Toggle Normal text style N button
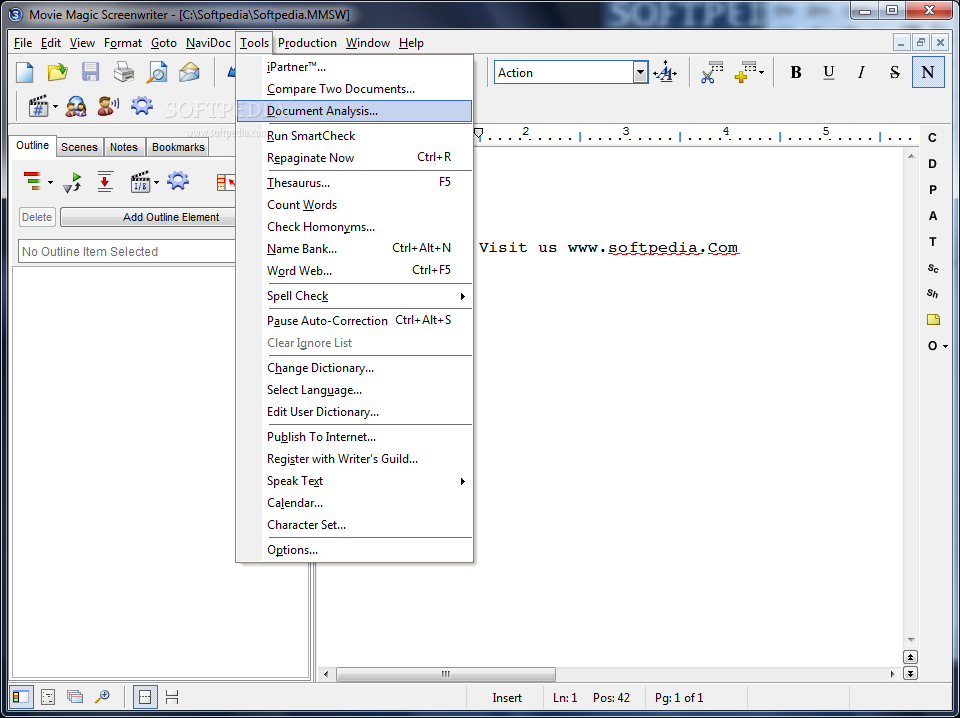Screen dimensions: 960x718 coord(928,72)
